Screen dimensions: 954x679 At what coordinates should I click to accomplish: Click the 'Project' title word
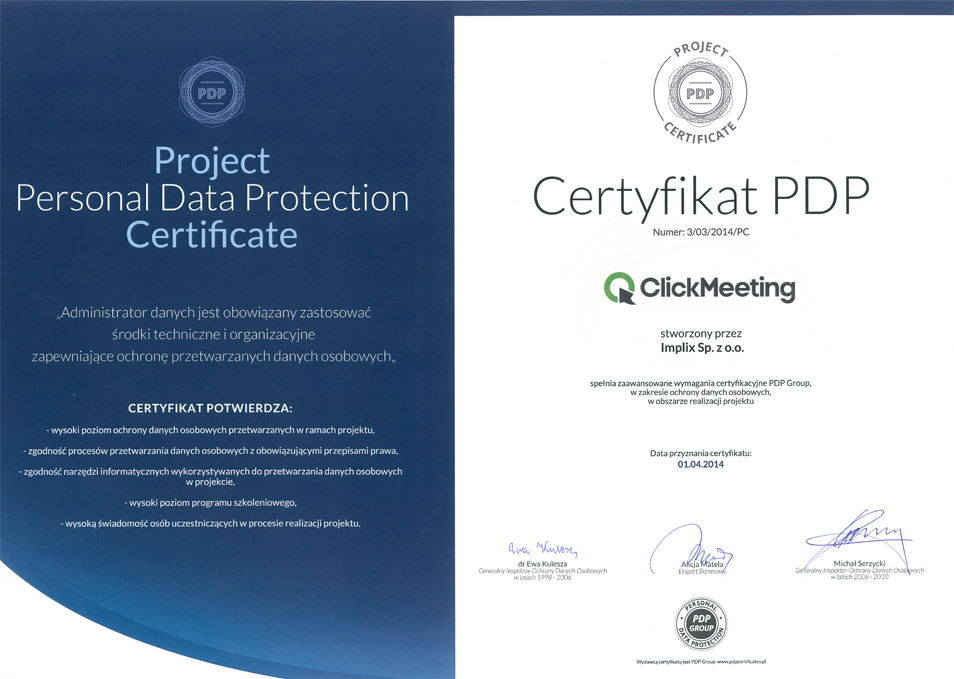tap(212, 162)
